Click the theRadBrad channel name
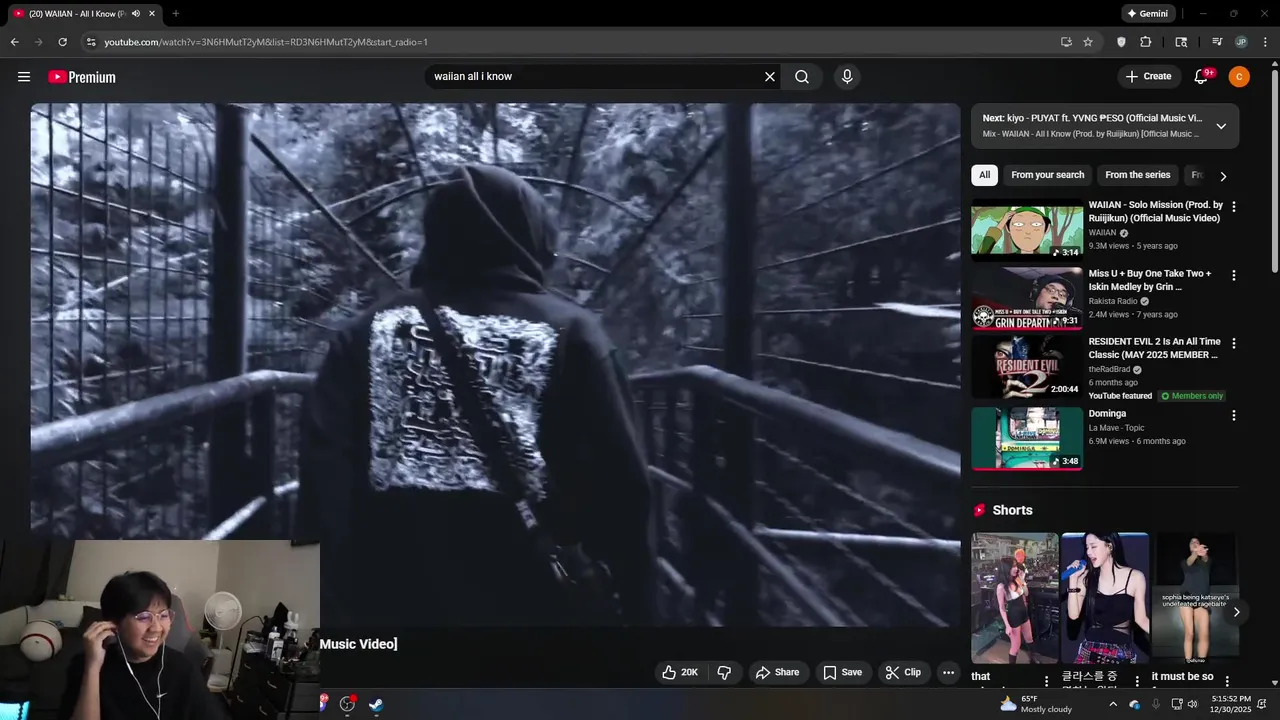The image size is (1280, 720). tap(1110, 369)
